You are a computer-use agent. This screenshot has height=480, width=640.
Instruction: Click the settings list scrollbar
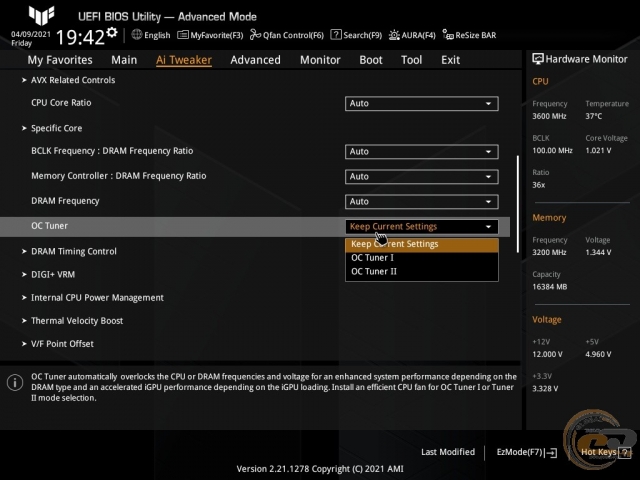tap(518, 204)
